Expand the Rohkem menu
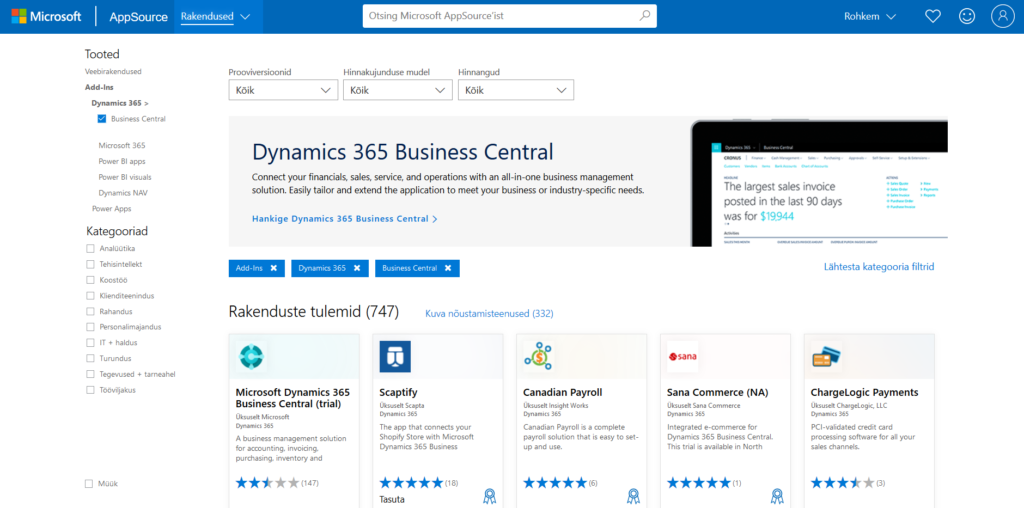 870,16
